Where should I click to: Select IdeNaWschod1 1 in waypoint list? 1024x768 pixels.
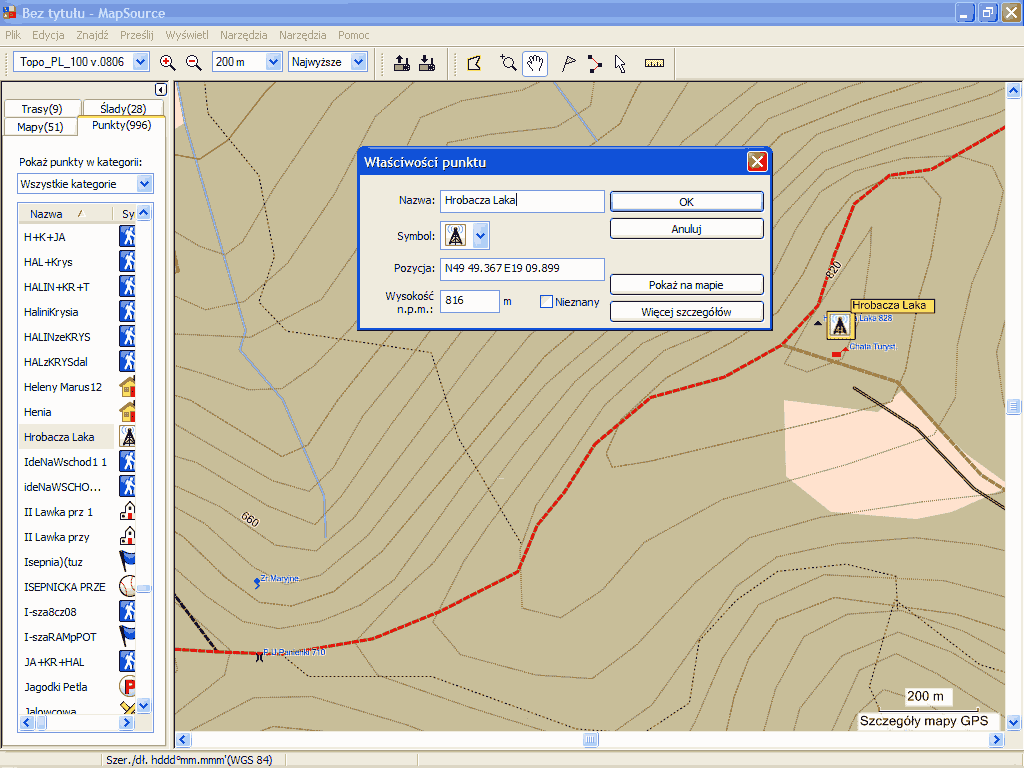tap(65, 462)
